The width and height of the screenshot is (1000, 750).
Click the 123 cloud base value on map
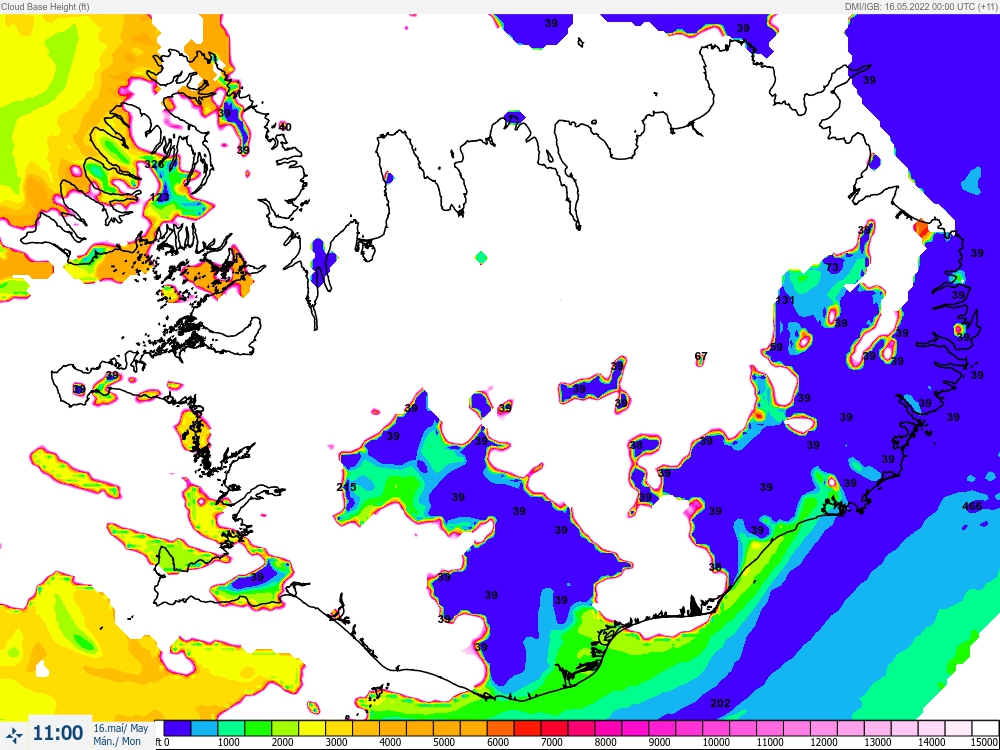coord(159,197)
